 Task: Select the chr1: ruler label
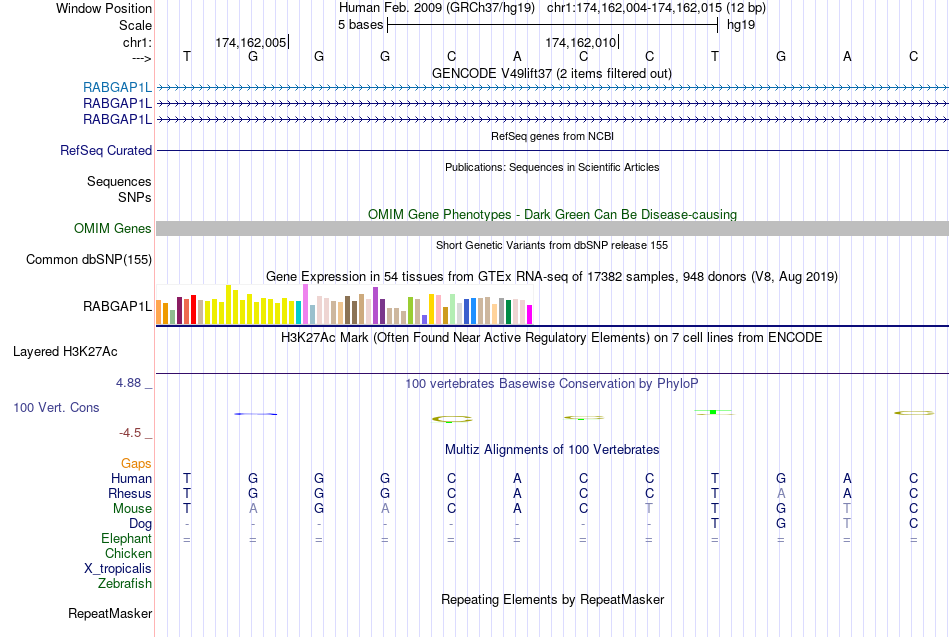pyautogui.click(x=138, y=42)
